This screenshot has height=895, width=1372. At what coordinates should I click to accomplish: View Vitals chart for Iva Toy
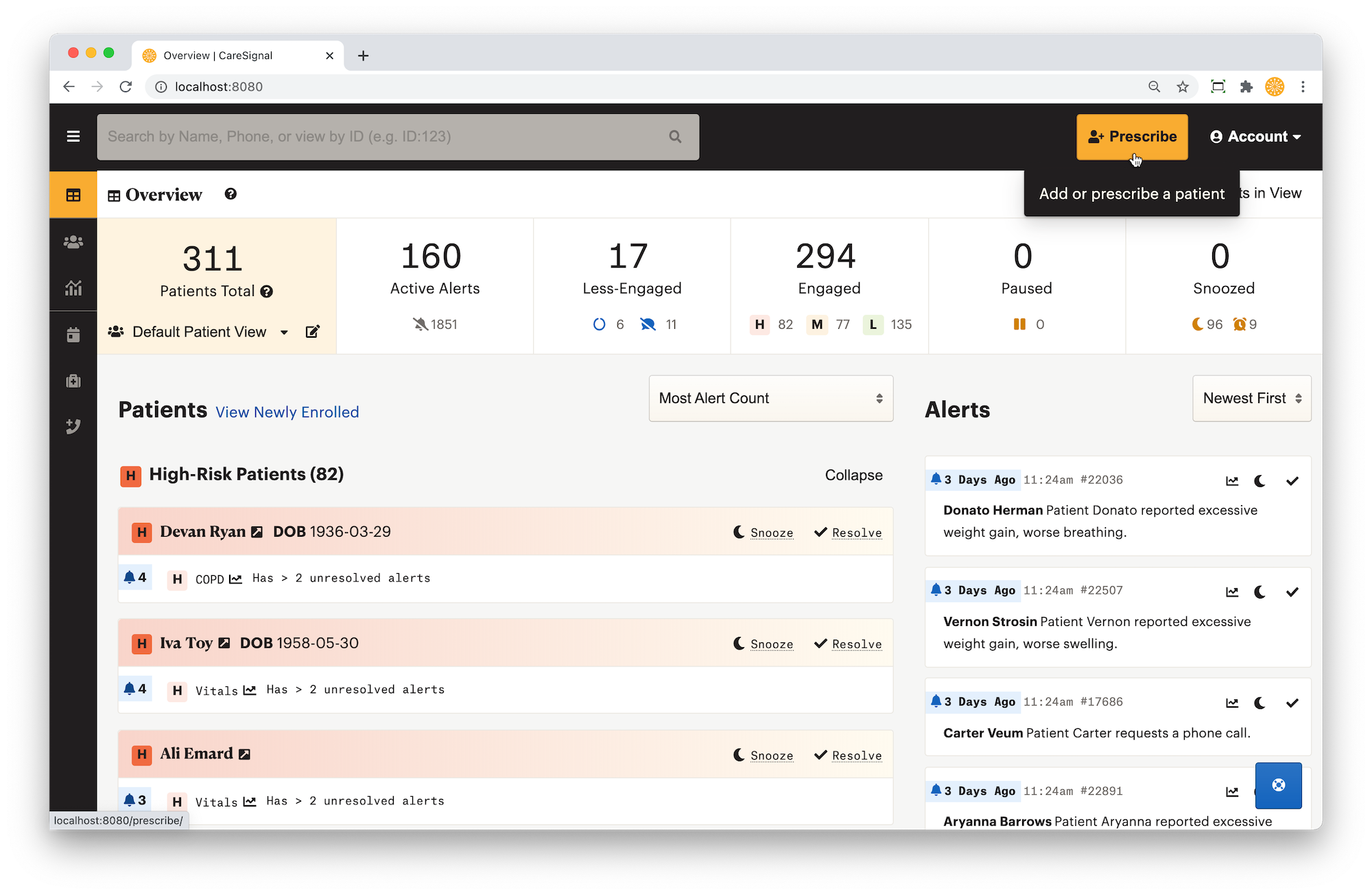[250, 690]
